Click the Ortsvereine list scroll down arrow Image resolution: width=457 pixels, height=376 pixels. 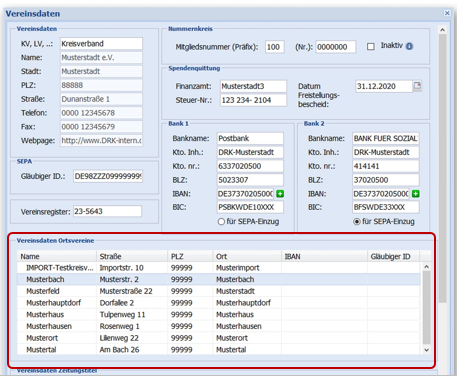coord(426,350)
